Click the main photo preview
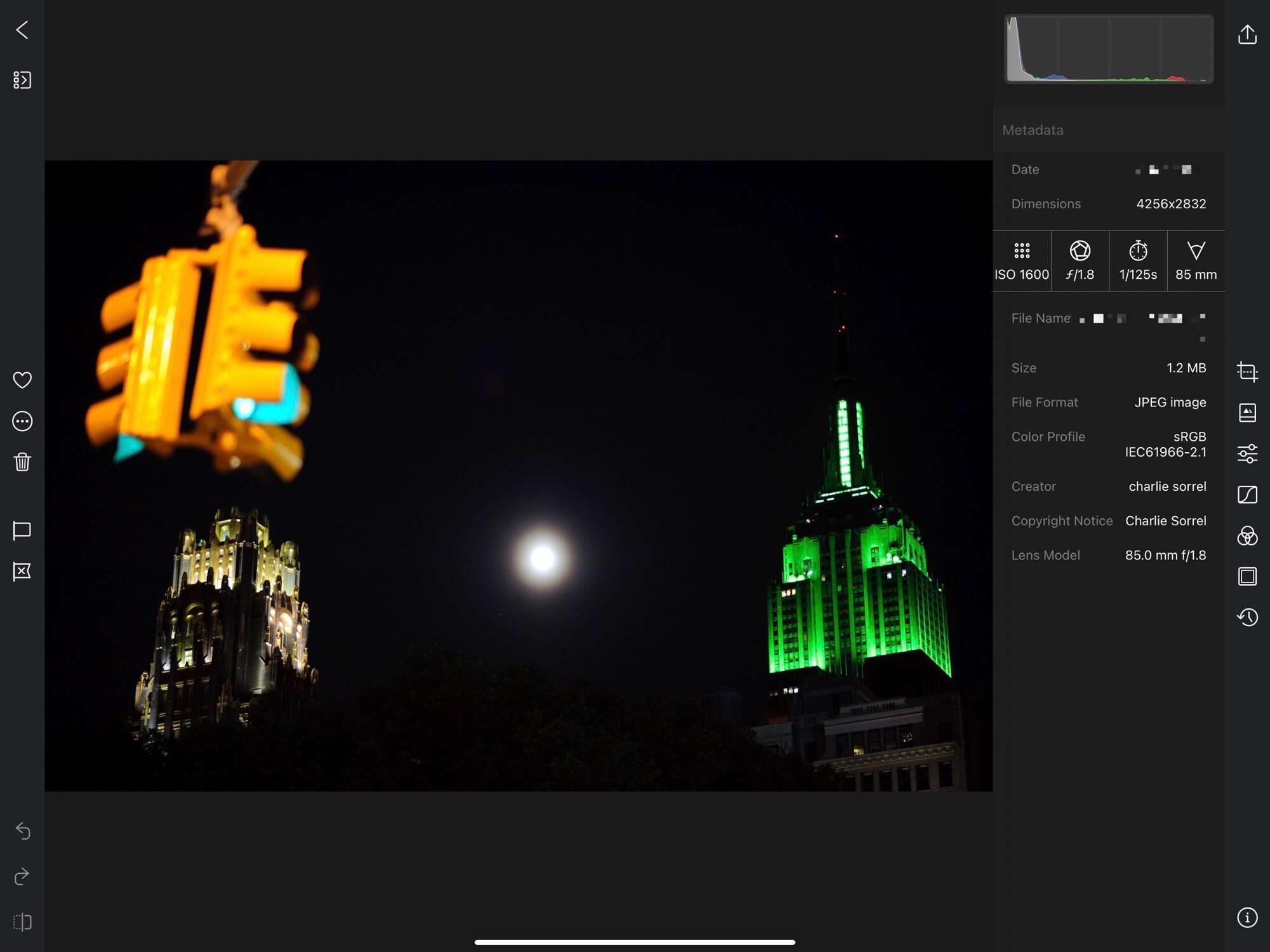The width and height of the screenshot is (1270, 952). point(518,476)
